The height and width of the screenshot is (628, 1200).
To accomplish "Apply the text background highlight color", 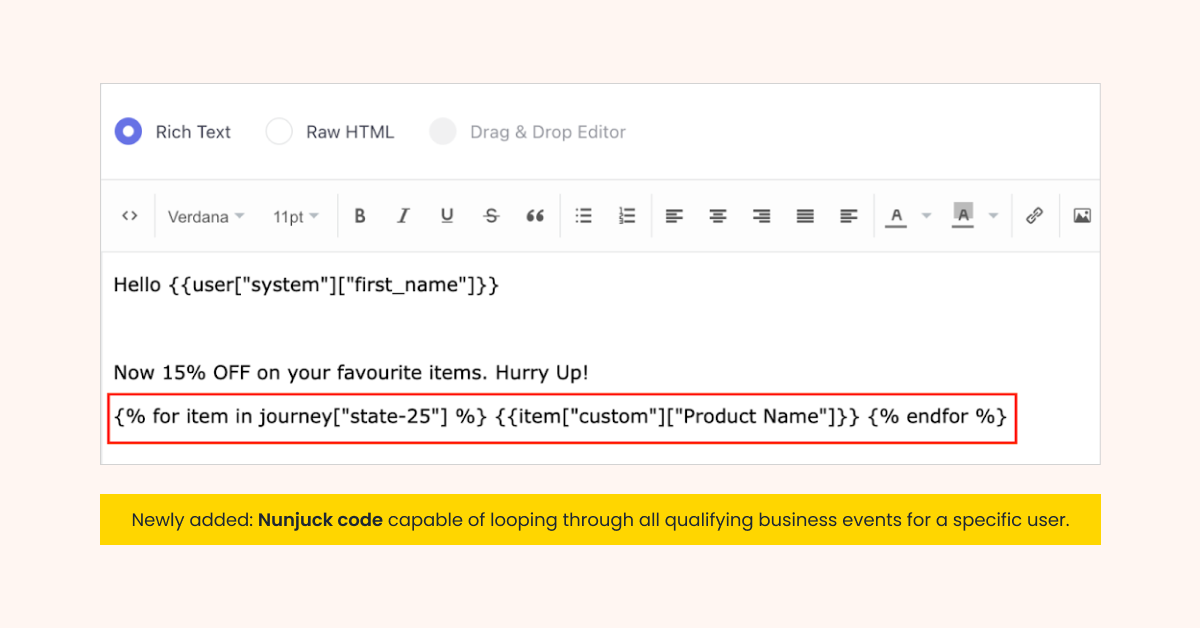I will (963, 216).
